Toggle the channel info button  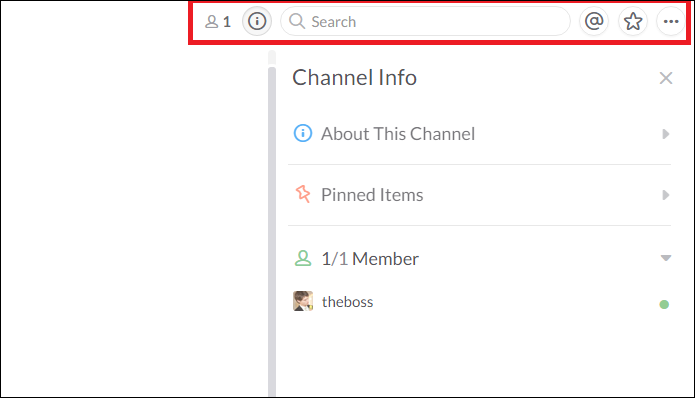pyautogui.click(x=257, y=21)
